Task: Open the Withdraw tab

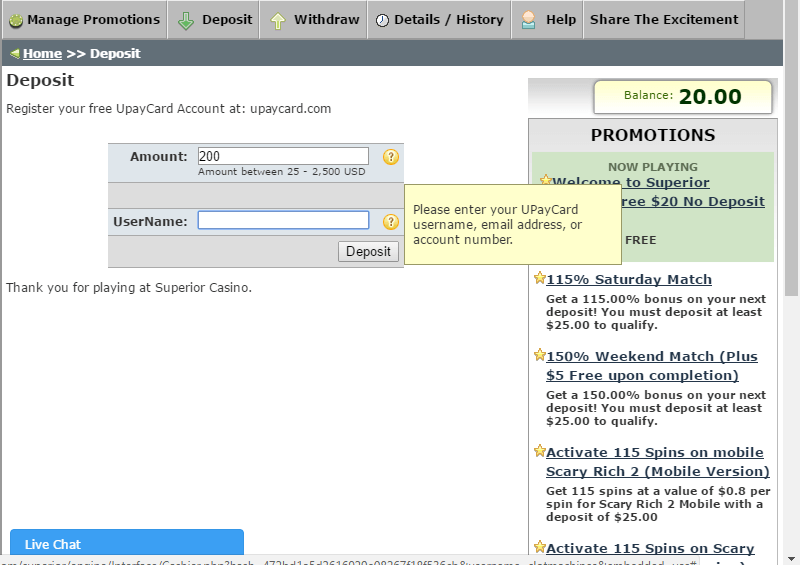Action: point(313,20)
